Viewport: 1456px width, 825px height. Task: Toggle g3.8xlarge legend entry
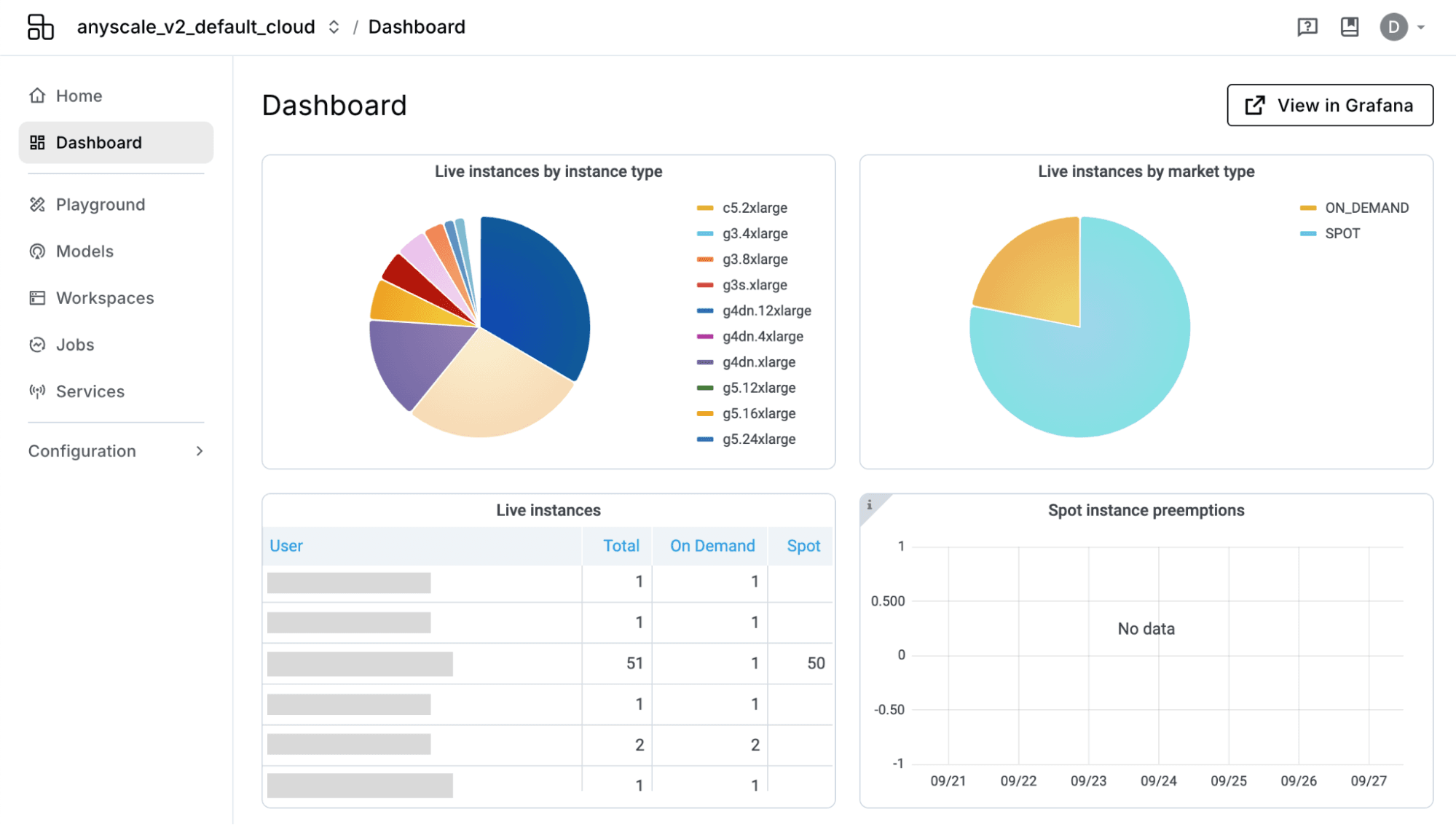[x=742, y=259]
